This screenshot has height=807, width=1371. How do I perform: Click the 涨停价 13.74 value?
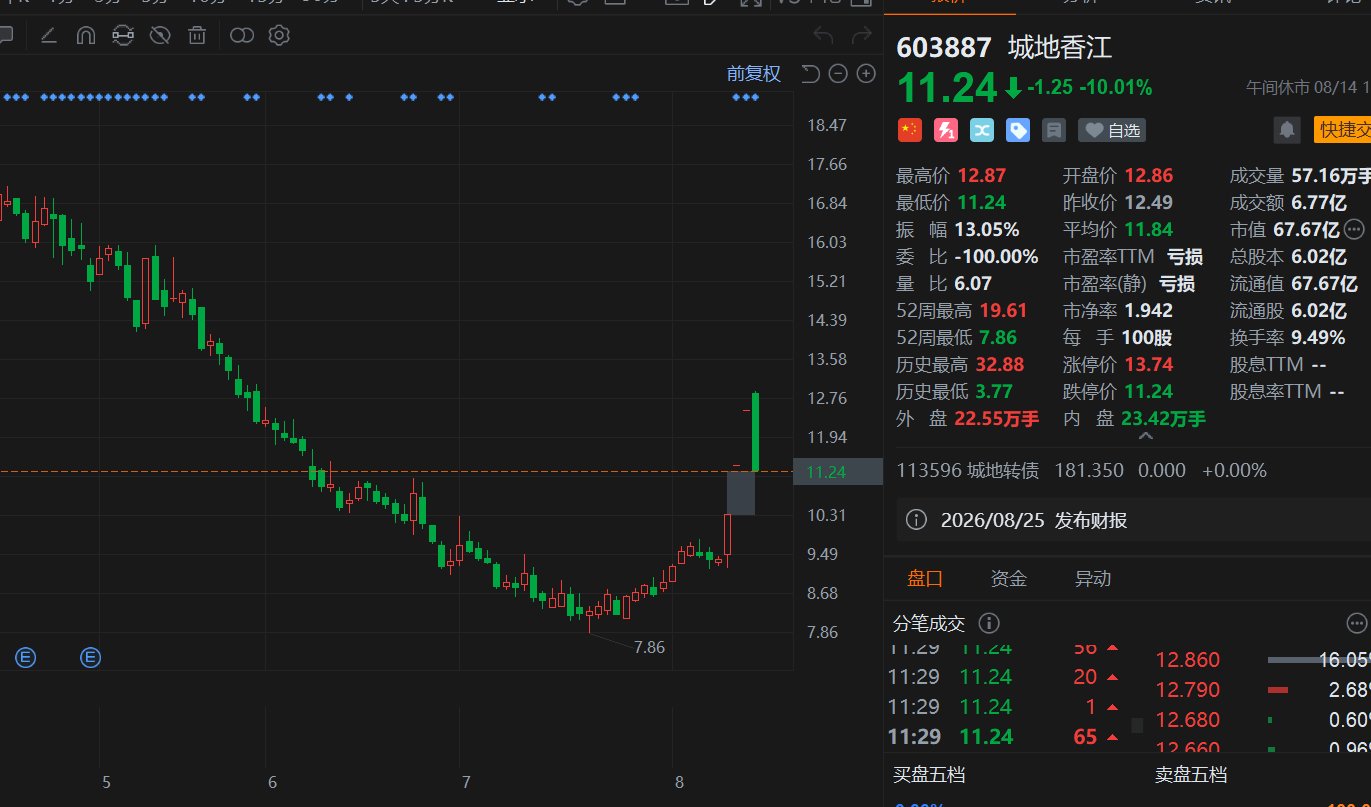coord(1148,364)
